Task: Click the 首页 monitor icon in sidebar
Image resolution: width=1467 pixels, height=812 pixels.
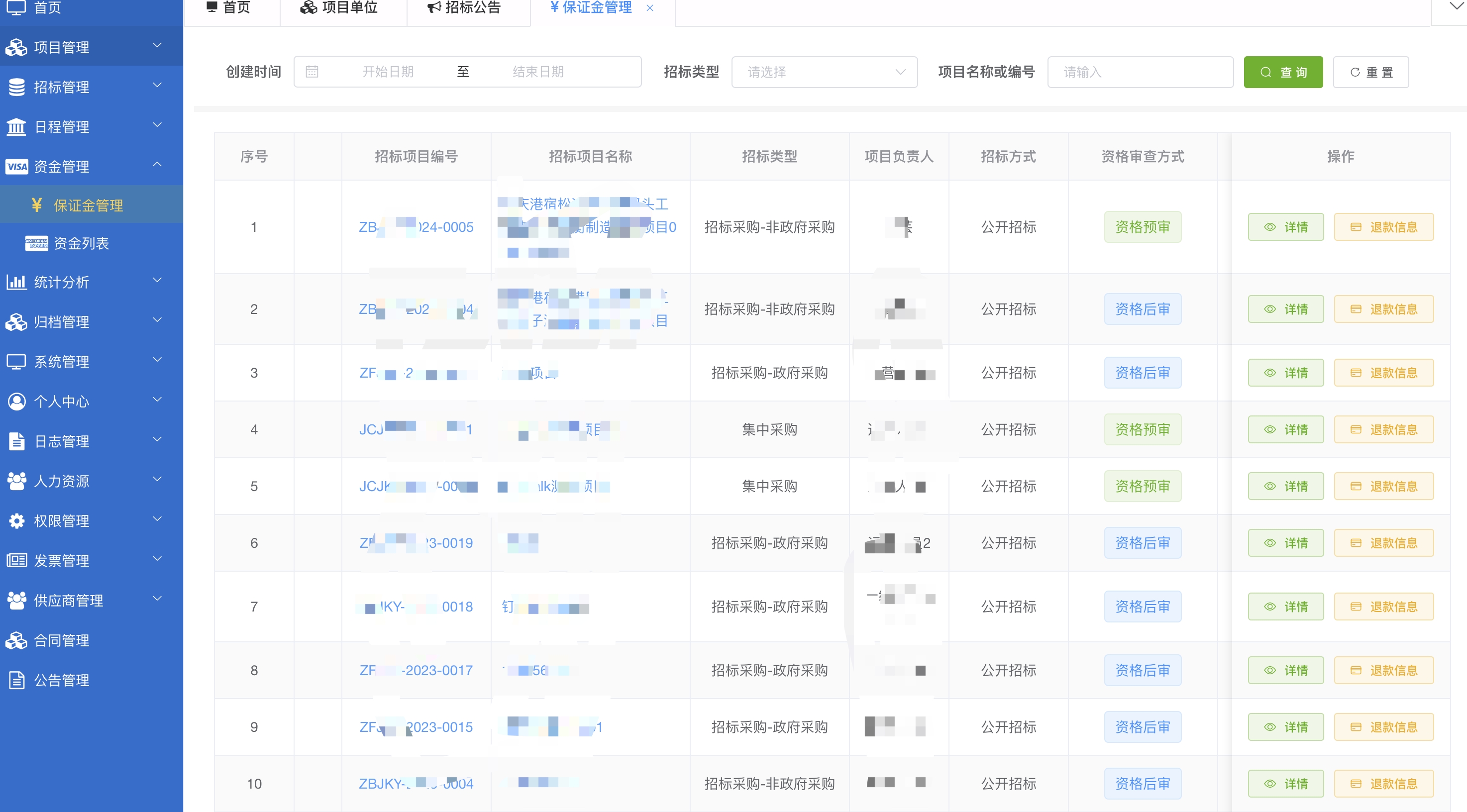Action: tap(16, 7)
